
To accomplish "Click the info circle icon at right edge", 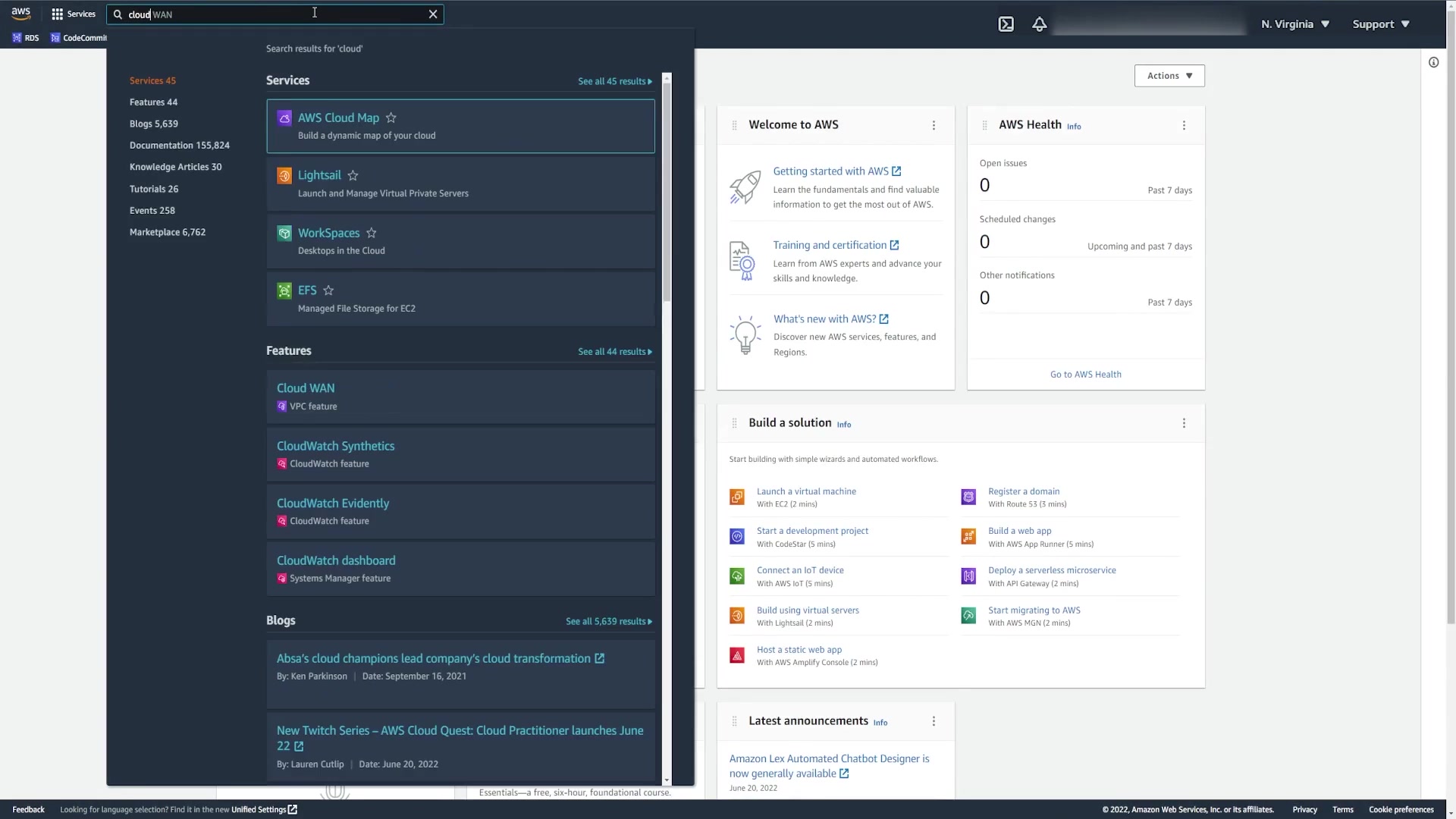I will (1433, 63).
